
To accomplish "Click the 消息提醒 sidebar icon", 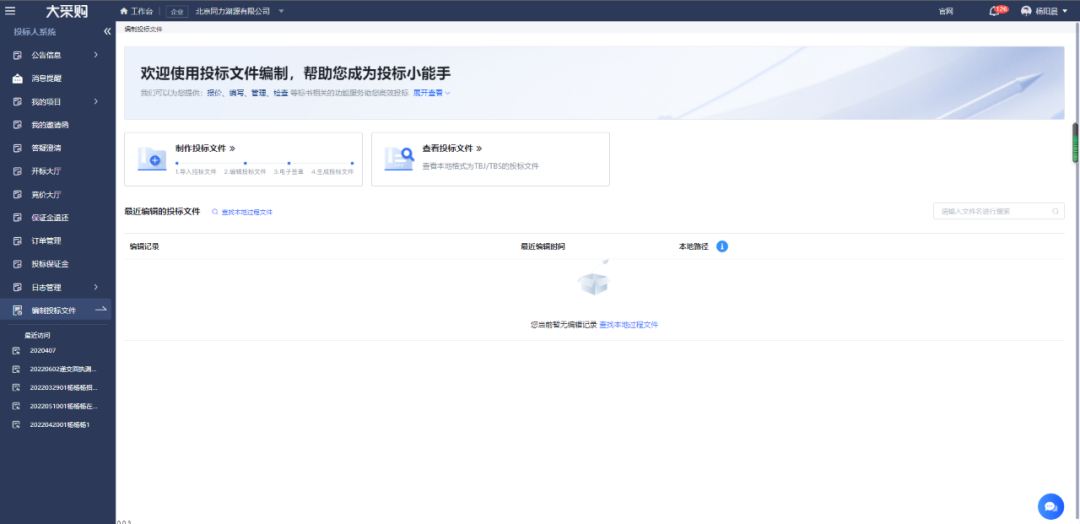I will [x=17, y=78].
